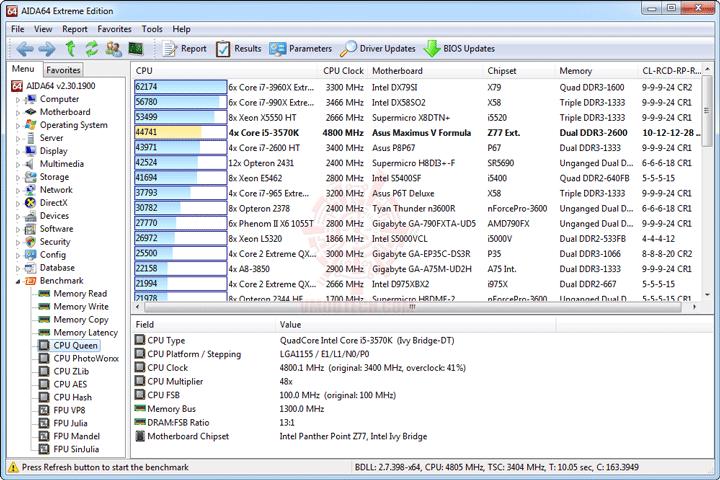
Task: Select the 62174 score bar row
Action: pyautogui.click(x=180, y=87)
